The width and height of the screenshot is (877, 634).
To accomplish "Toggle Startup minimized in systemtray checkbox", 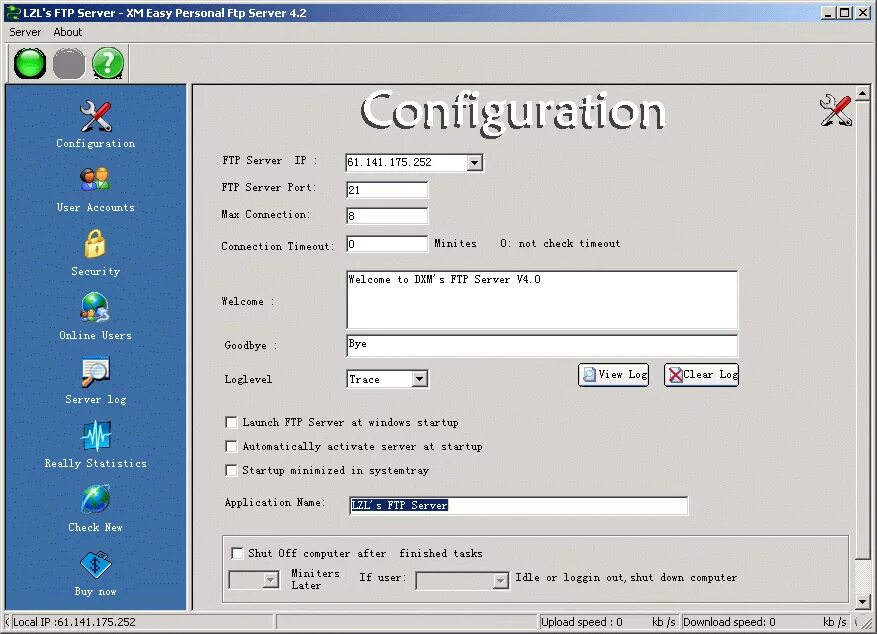I will pos(231,470).
